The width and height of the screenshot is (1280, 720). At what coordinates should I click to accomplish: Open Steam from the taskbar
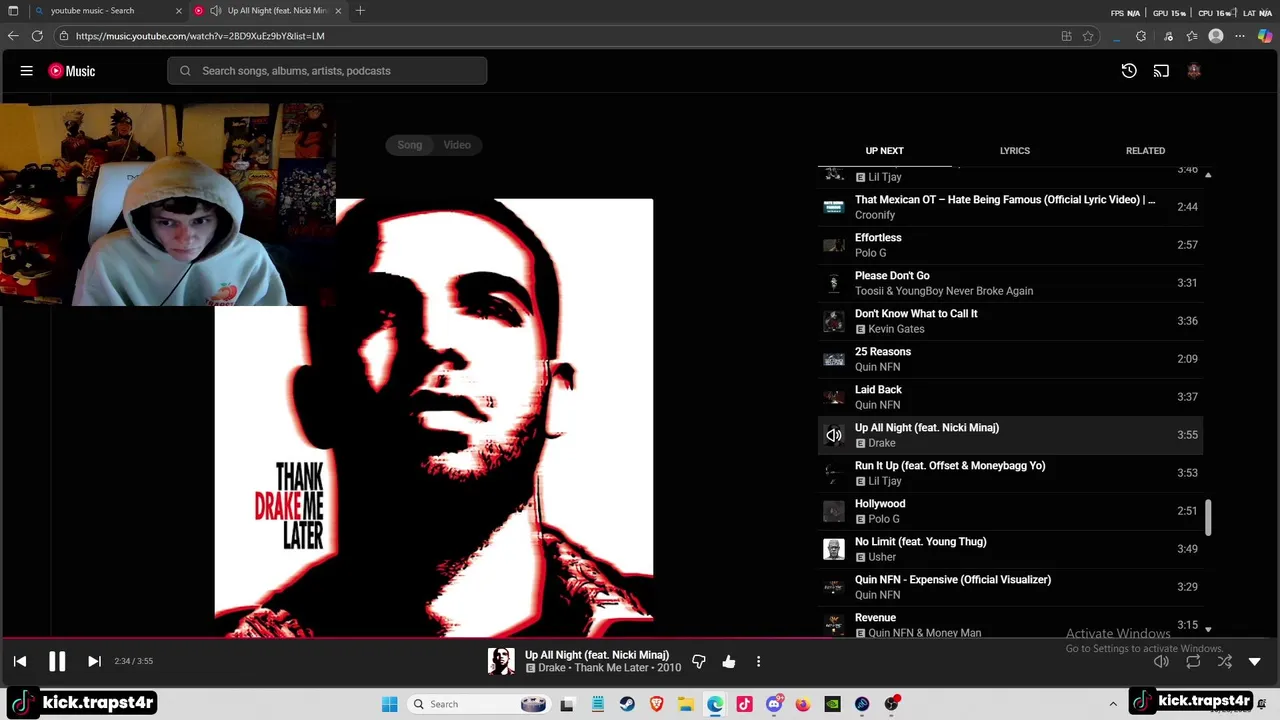click(627, 704)
